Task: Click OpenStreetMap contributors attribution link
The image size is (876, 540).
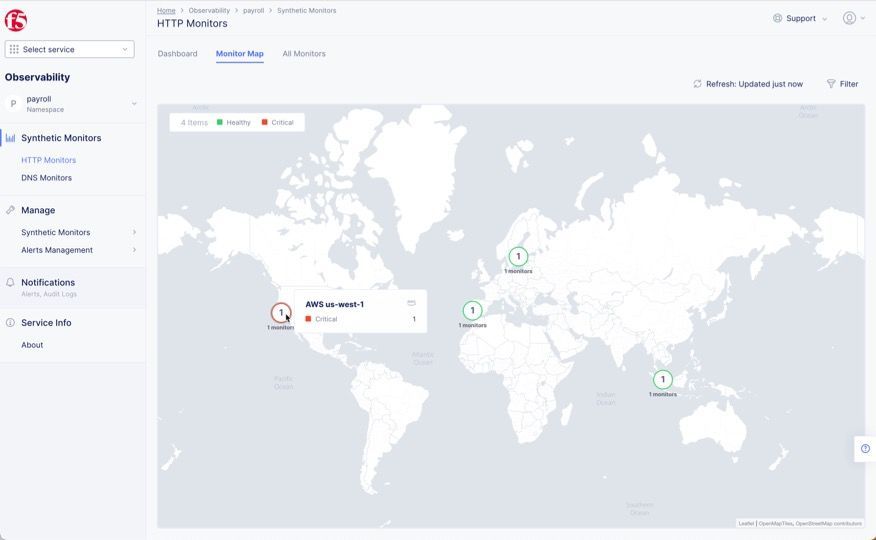Action: [829, 524]
